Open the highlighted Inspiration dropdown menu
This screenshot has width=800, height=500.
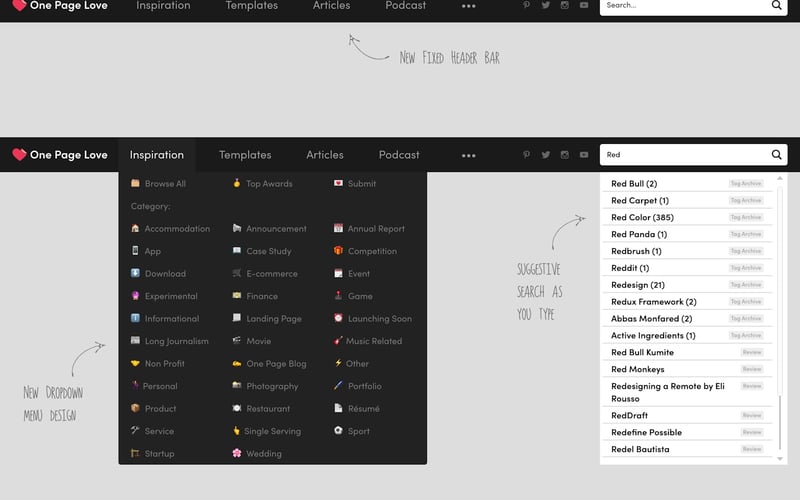157,155
